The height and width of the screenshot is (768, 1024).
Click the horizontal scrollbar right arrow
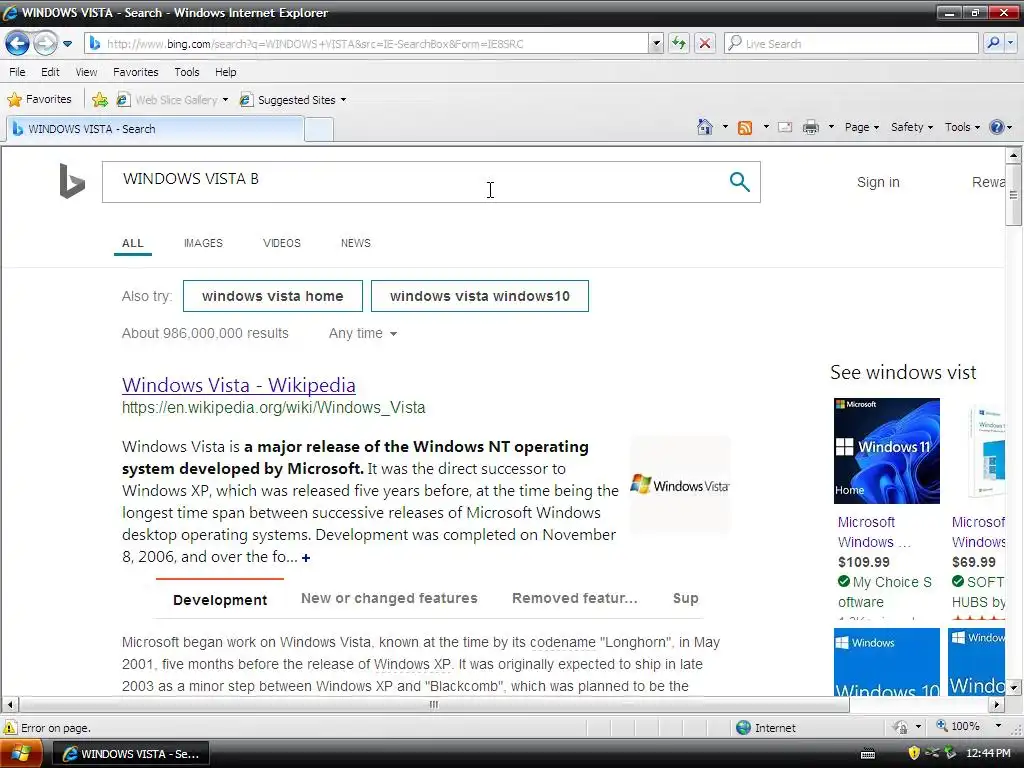[996, 705]
